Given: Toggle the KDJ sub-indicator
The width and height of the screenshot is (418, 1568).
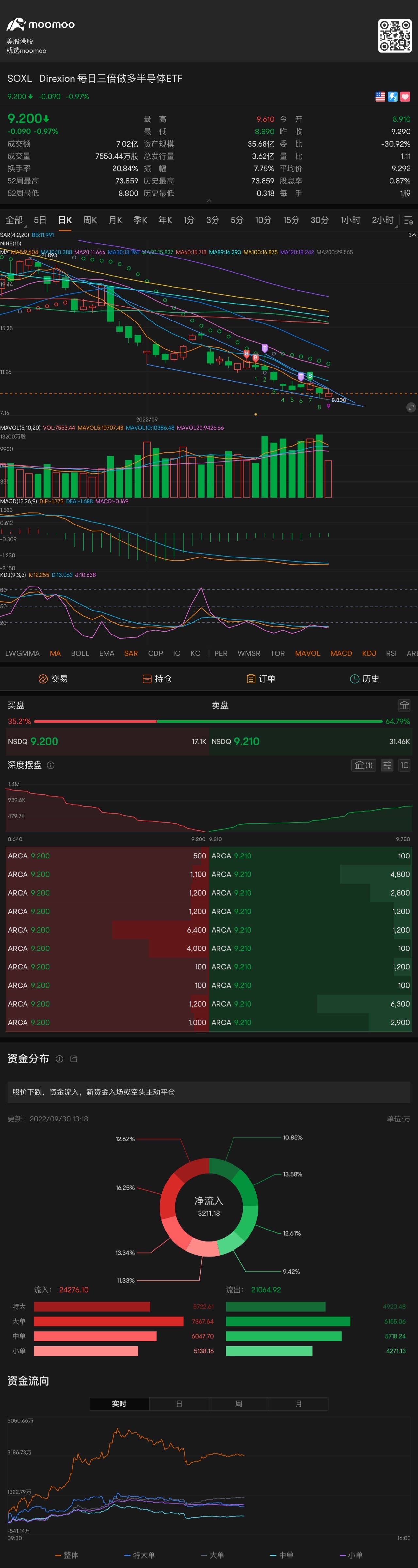Looking at the screenshot, I should click(369, 653).
